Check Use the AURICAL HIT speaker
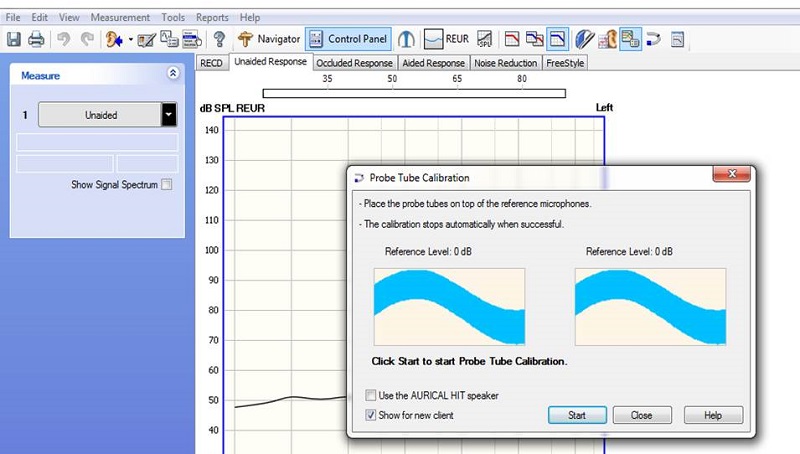This screenshot has height=454, width=800. coord(370,395)
